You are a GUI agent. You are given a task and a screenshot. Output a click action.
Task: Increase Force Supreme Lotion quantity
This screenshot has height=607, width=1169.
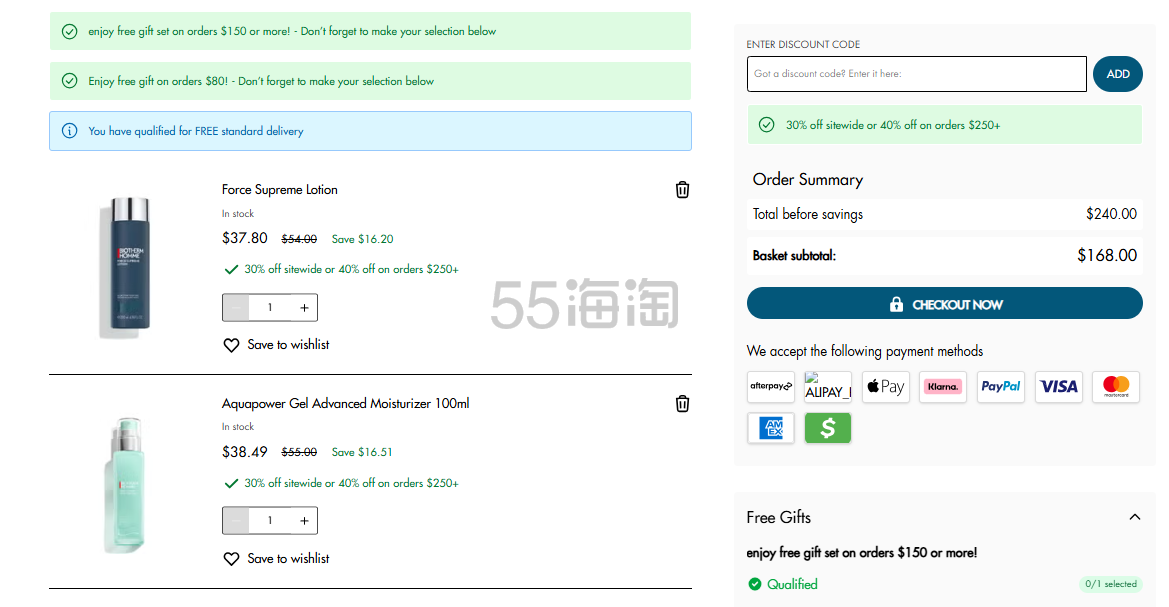pos(304,308)
